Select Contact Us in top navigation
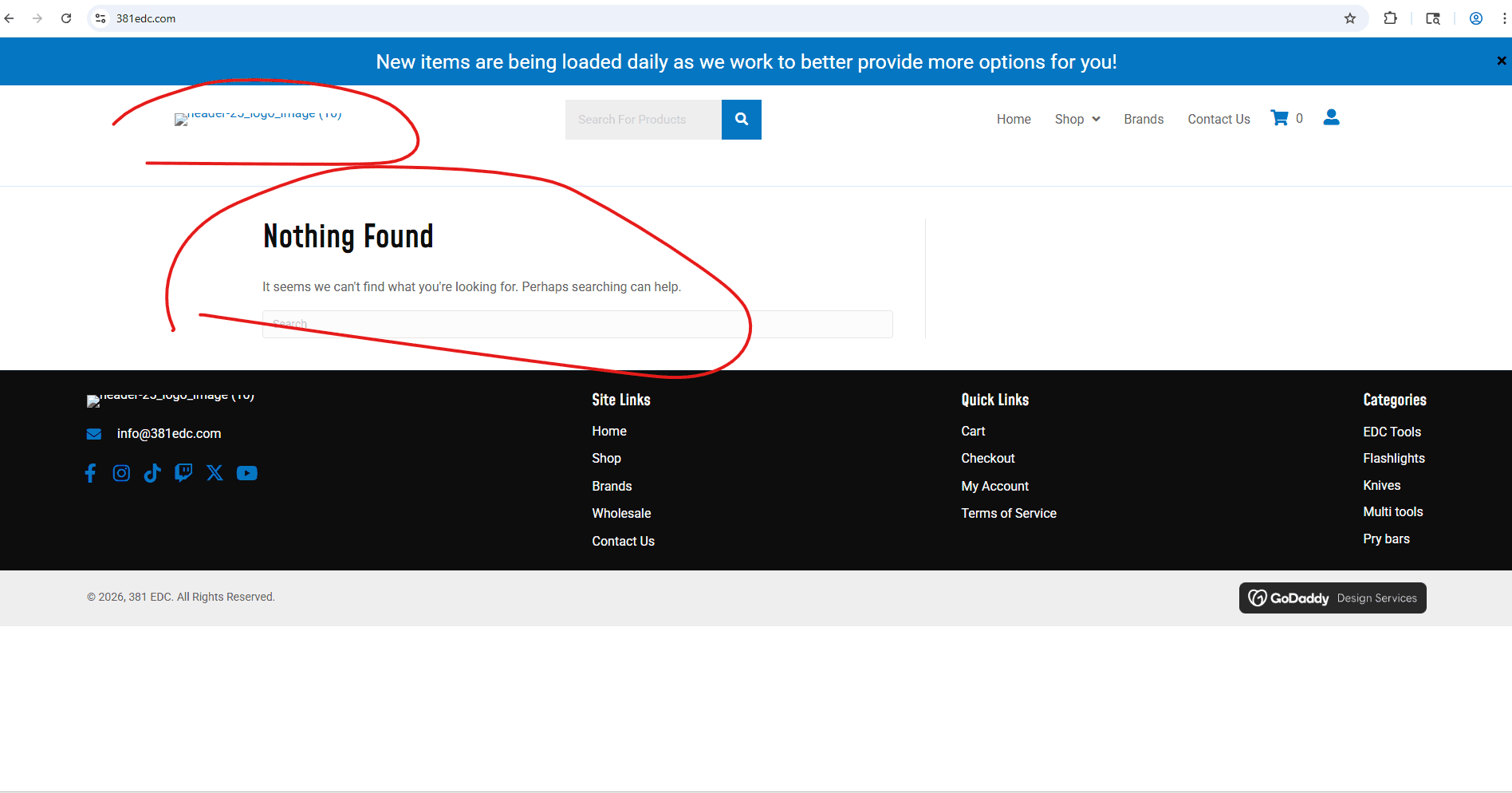The height and width of the screenshot is (793, 1512). click(1219, 119)
